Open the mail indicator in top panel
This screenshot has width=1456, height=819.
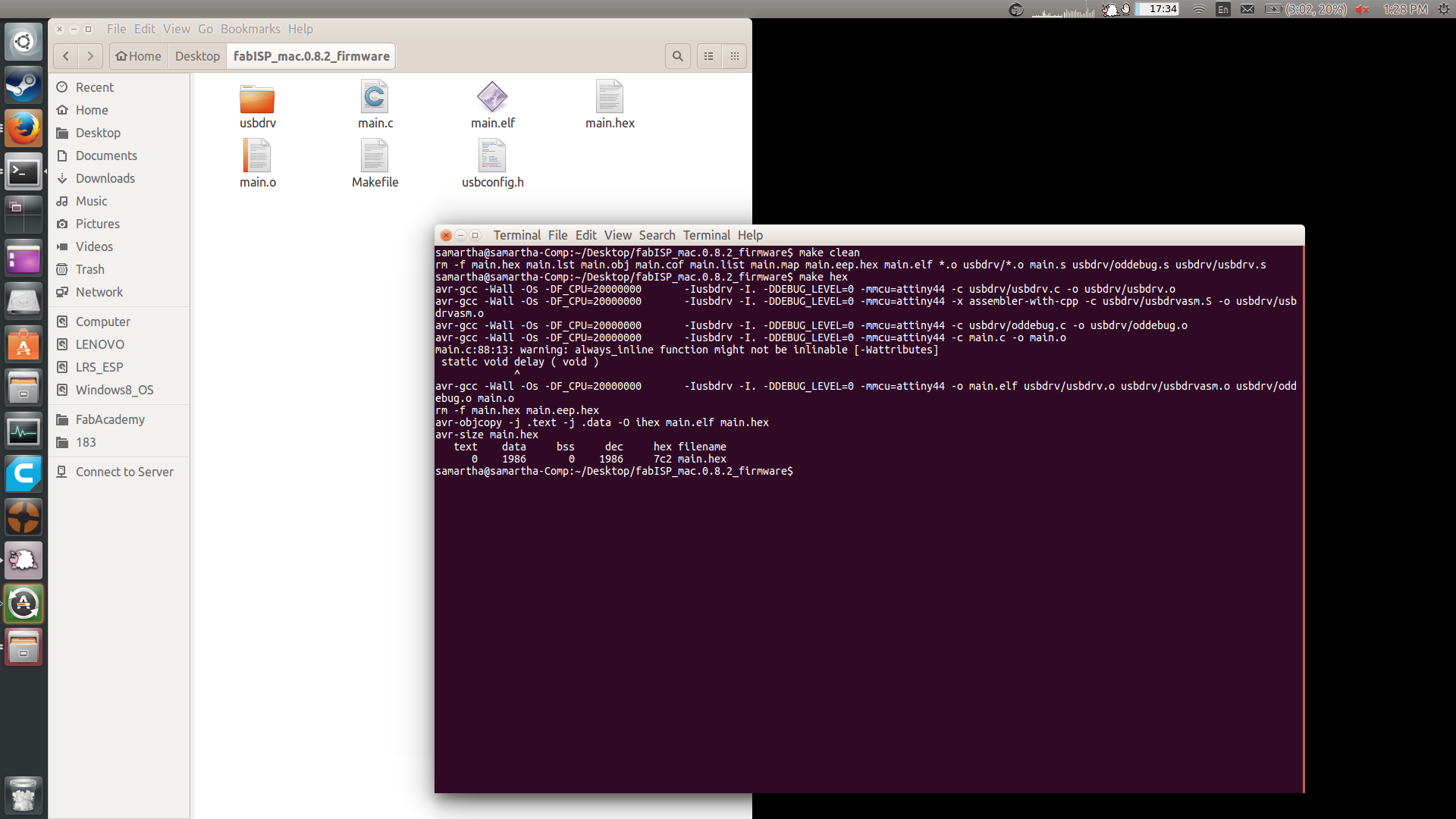(1247, 9)
